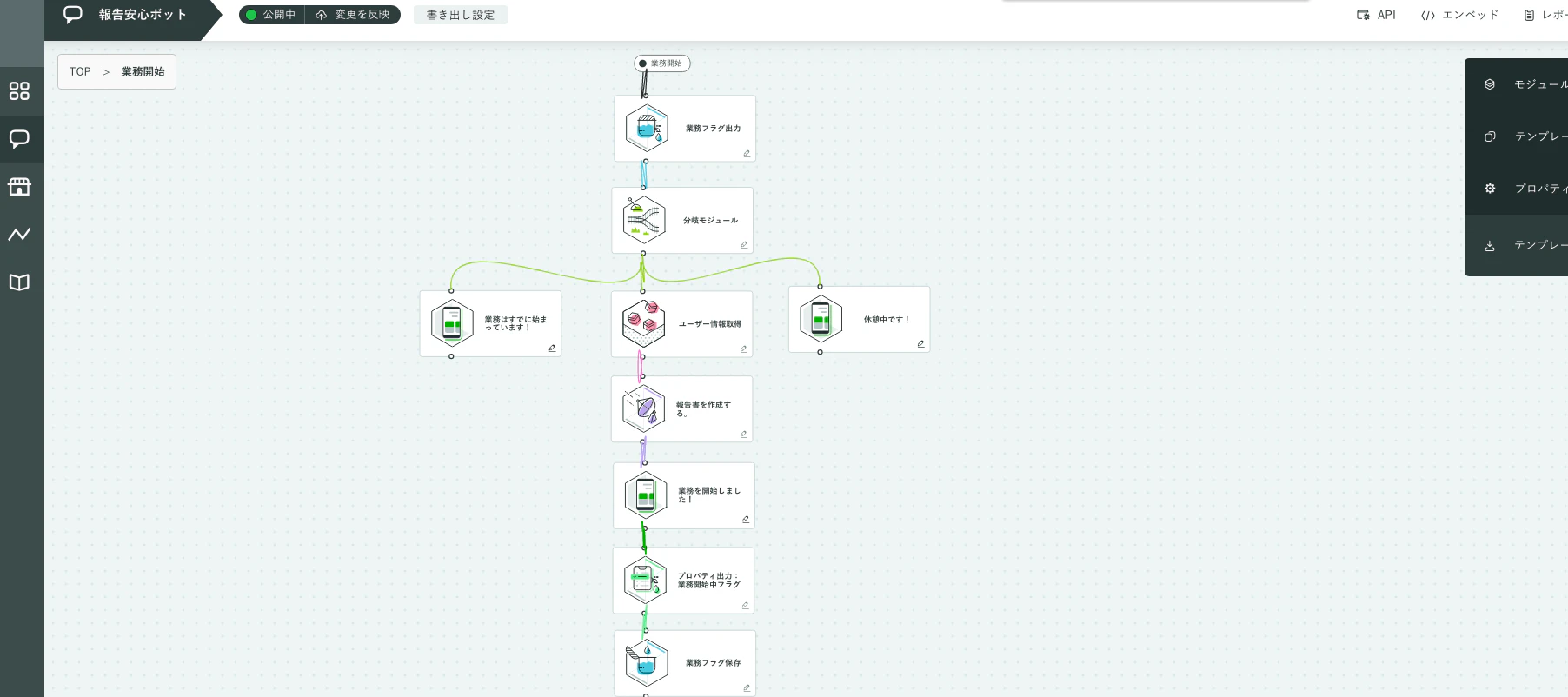This screenshot has width=1568, height=697.
Task: Open the エンベッド embed link
Action: pyautogui.click(x=1460, y=15)
